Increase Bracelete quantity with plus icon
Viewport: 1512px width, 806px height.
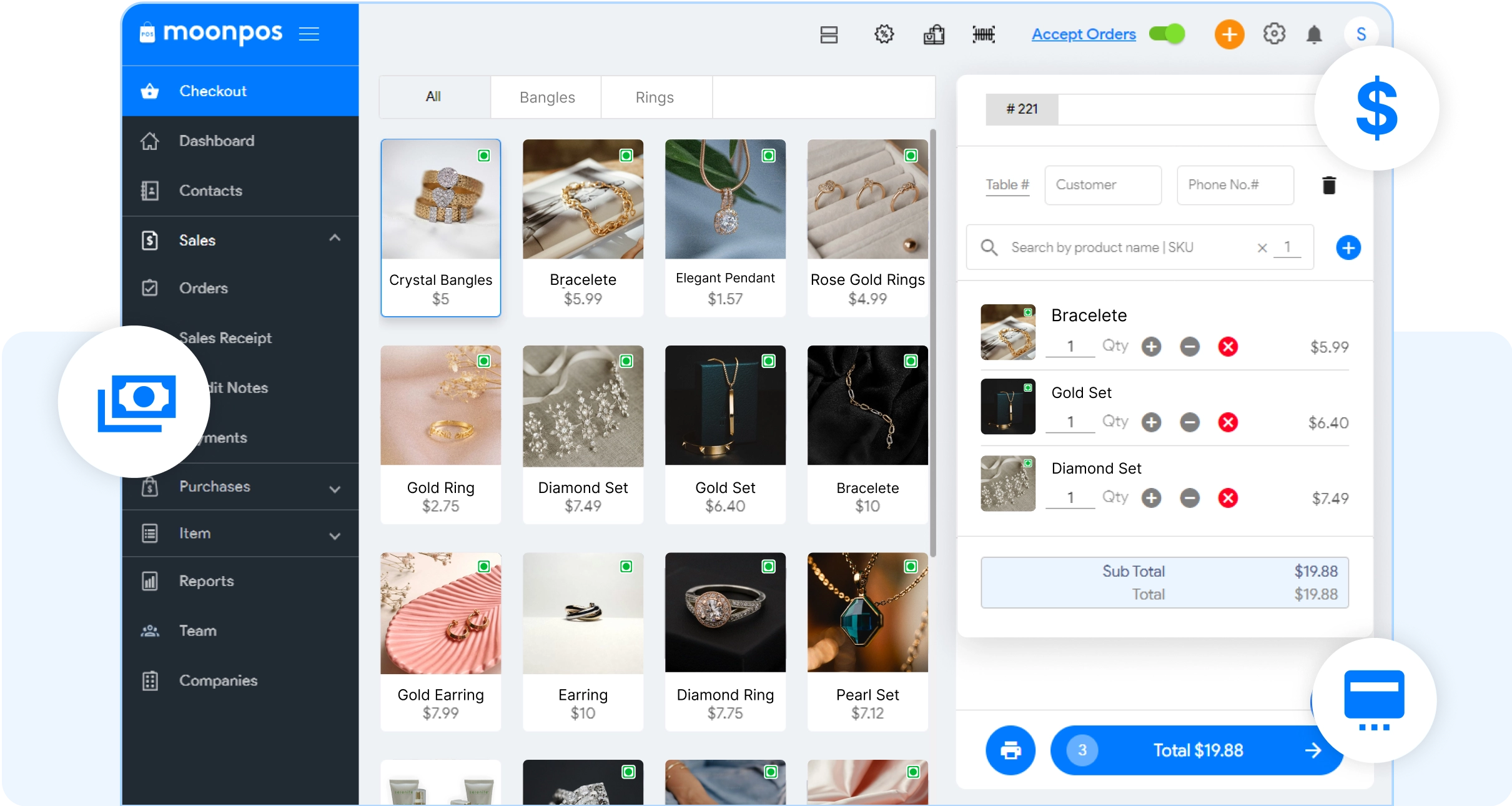[x=1151, y=347]
